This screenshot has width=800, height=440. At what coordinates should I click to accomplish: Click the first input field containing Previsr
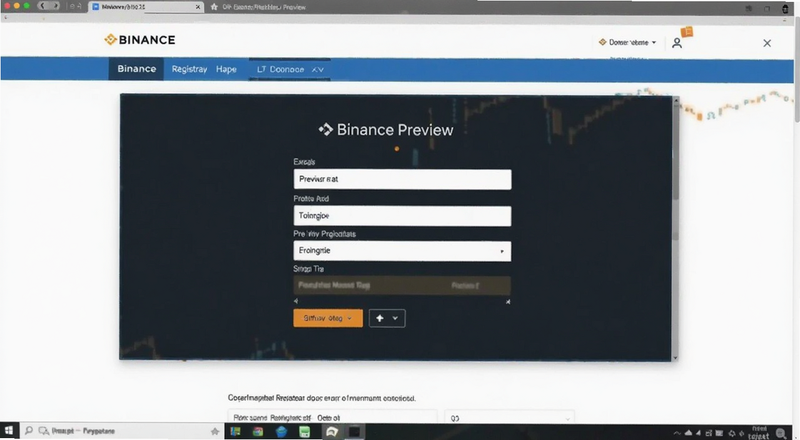click(402, 179)
